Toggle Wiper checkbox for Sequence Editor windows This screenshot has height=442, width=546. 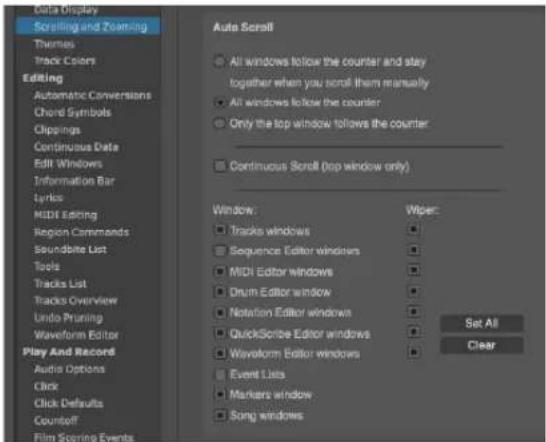[x=414, y=250]
